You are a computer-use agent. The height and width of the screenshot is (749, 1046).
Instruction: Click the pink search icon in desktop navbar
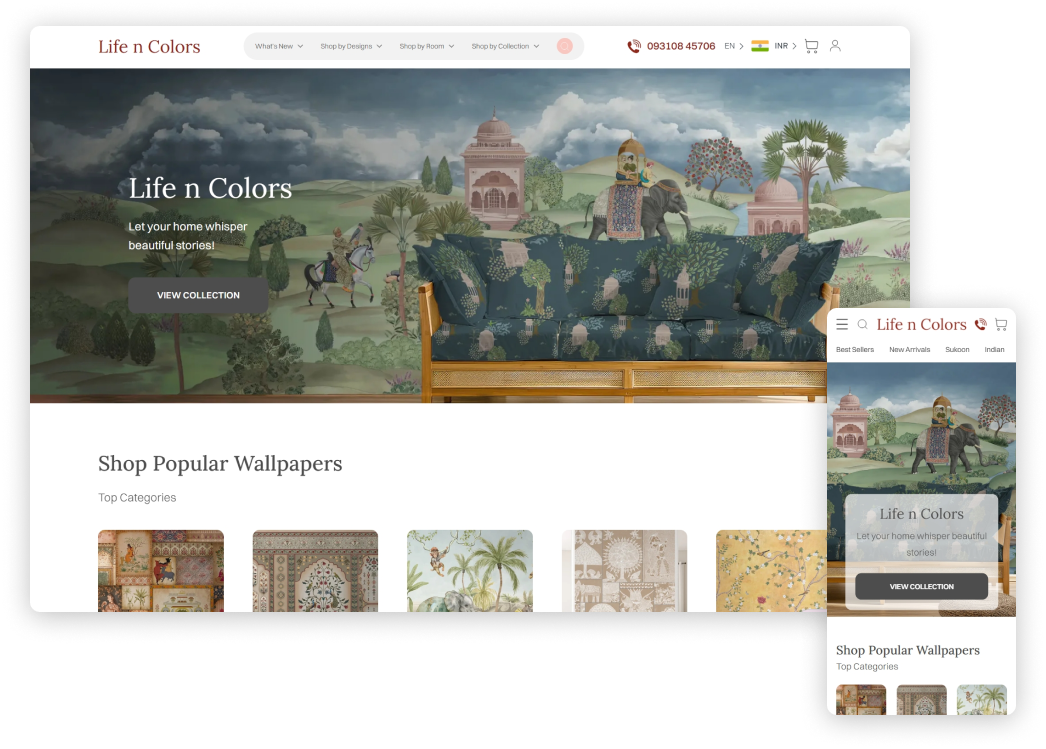tap(565, 46)
